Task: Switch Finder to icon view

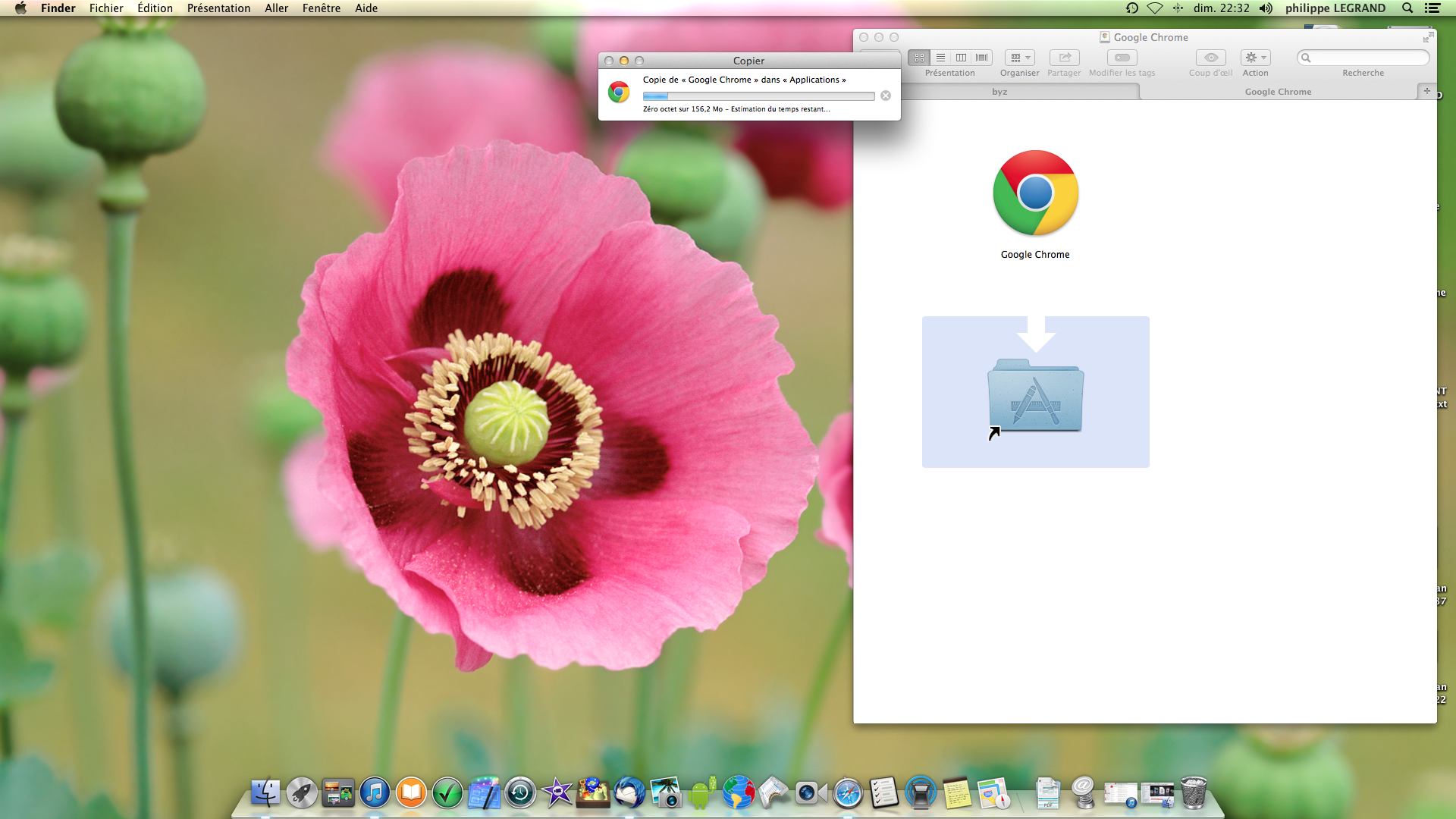Action: point(919,58)
